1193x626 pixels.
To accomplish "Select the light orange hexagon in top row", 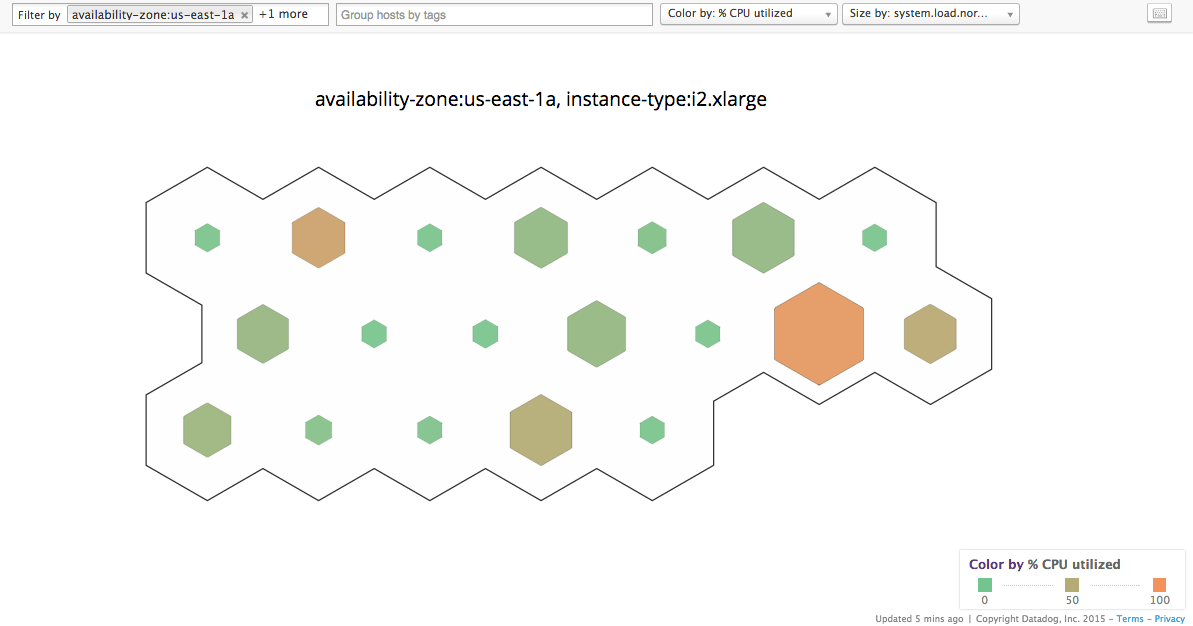I will point(318,238).
